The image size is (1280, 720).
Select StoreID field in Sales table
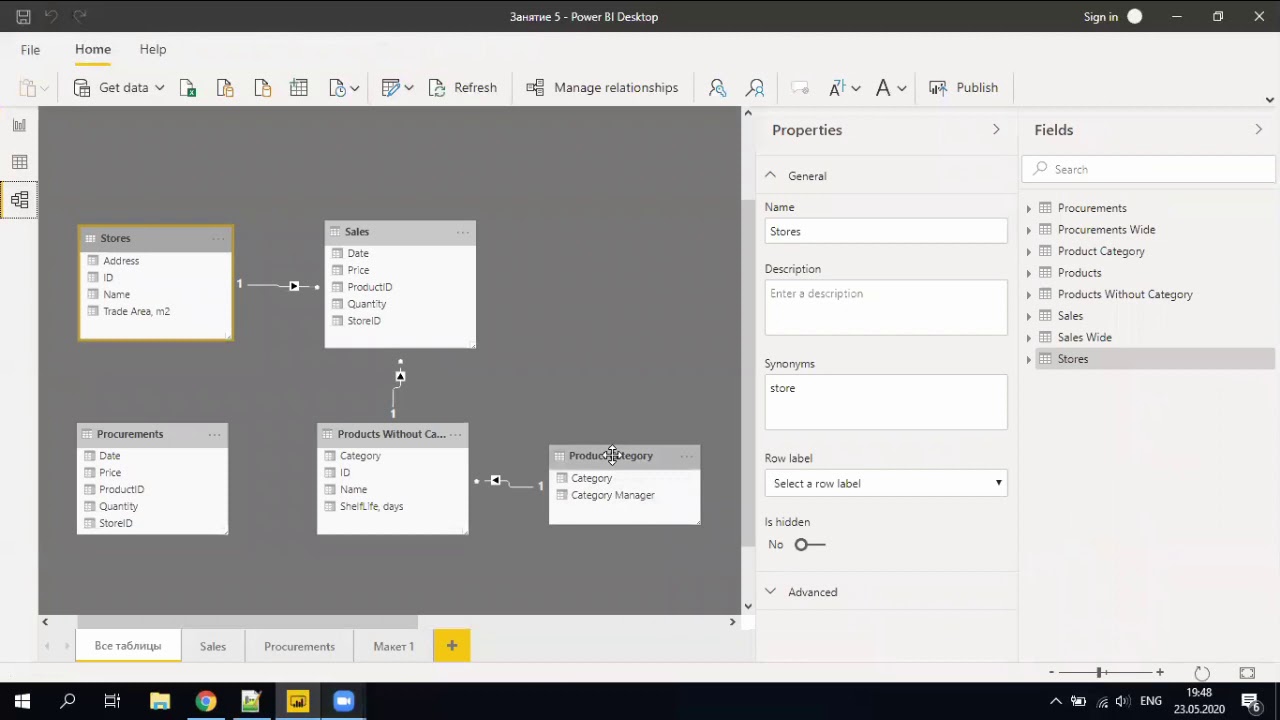pos(363,321)
